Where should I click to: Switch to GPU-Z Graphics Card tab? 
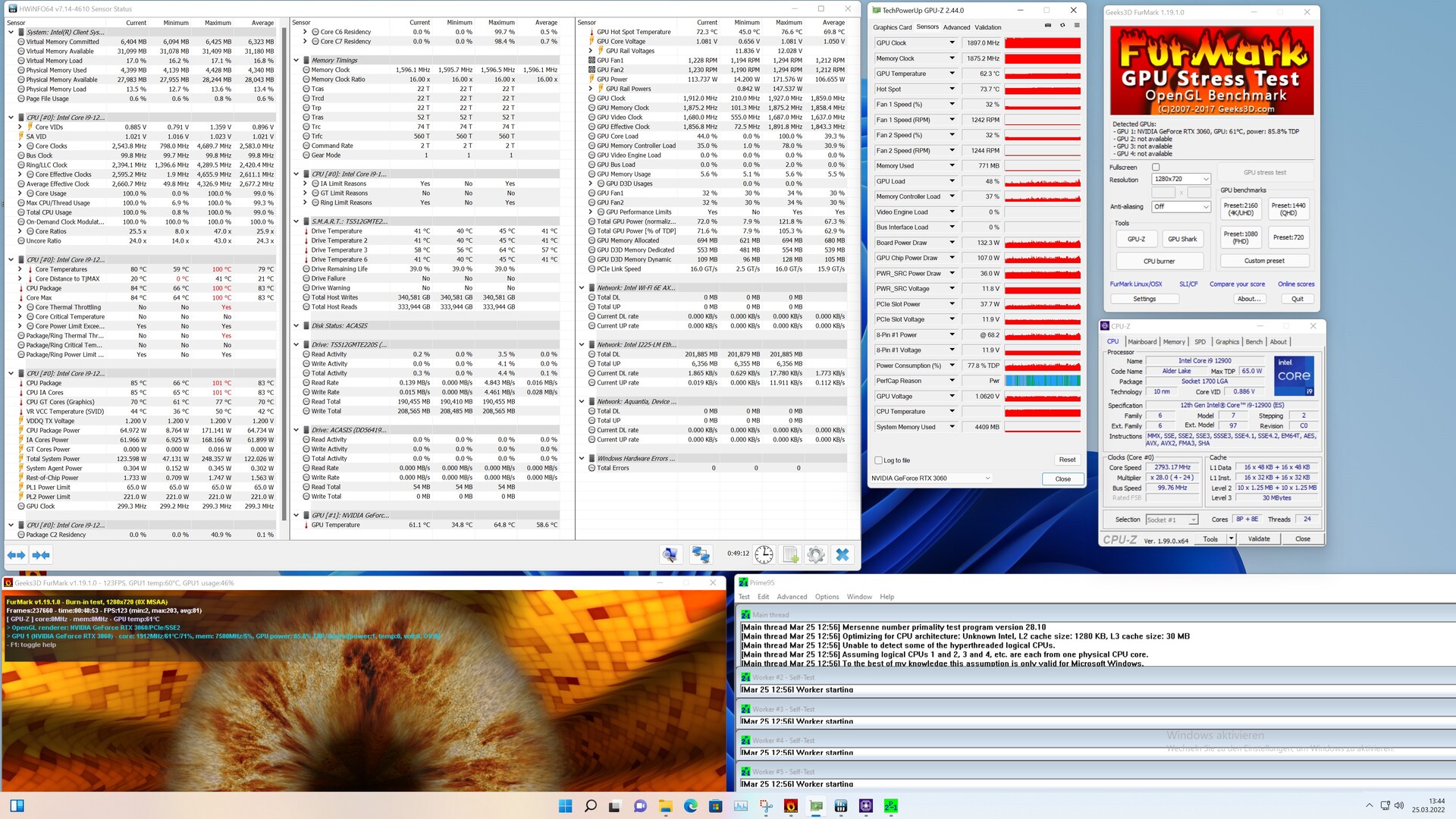(x=892, y=27)
